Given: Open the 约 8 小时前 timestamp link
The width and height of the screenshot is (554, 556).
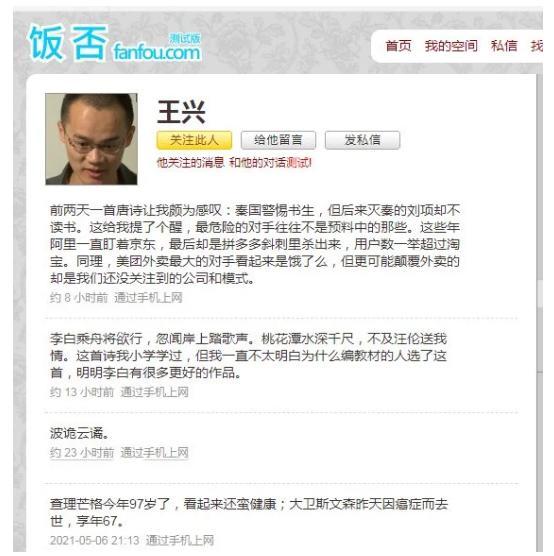Looking at the screenshot, I should click(x=79, y=298).
